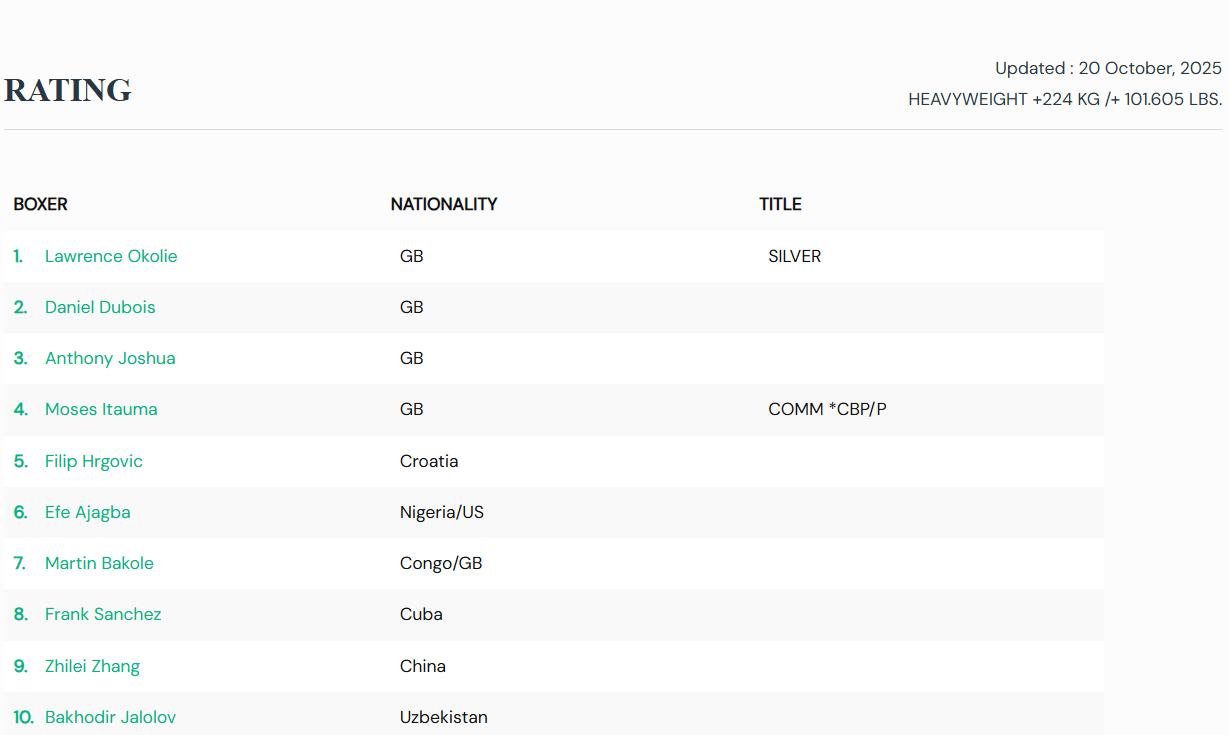The image size is (1229, 735).
Task: Click the BOXER column header
Action: pos(40,204)
